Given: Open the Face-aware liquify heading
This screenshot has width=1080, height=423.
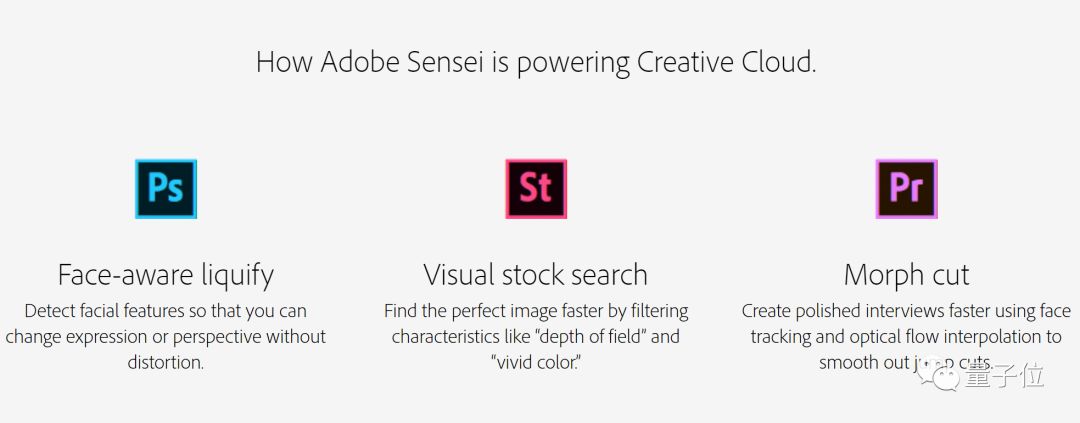Looking at the screenshot, I should [166, 276].
